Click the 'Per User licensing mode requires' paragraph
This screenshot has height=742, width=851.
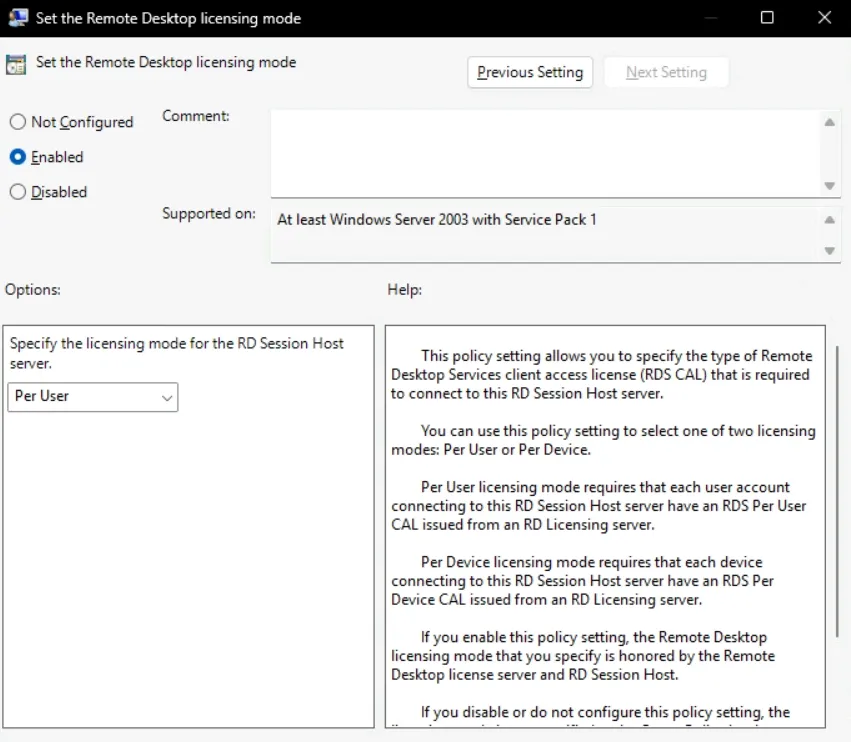599,506
